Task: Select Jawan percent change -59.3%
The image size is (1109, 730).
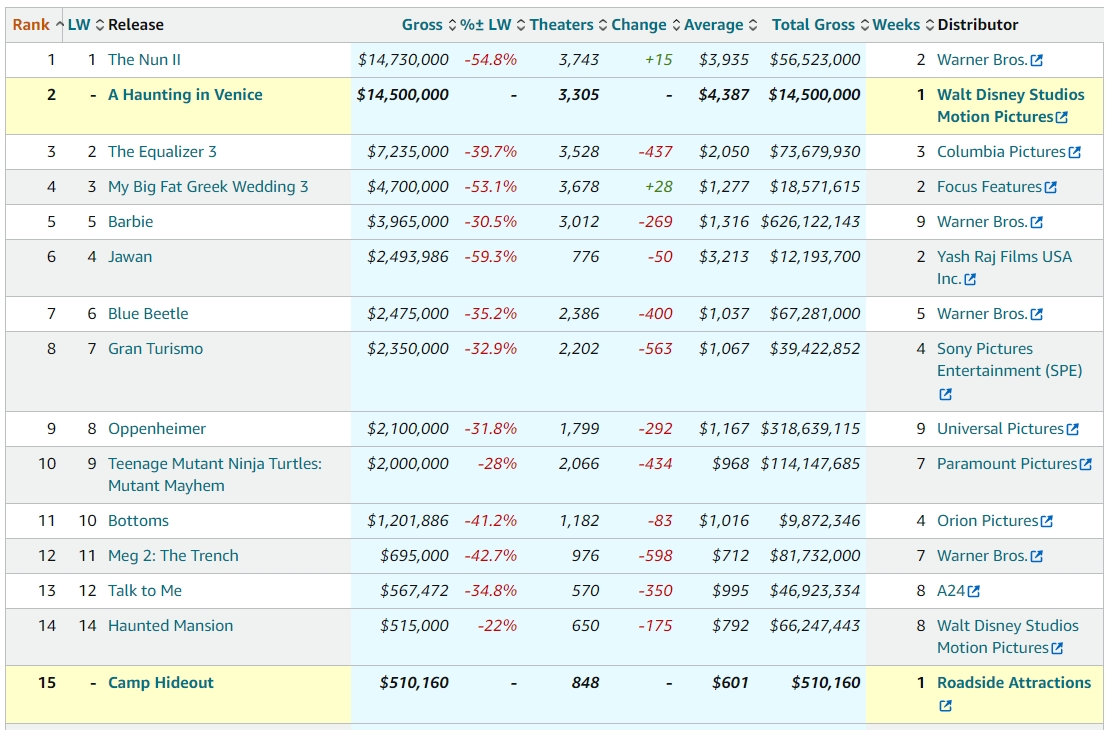Action: (491, 257)
